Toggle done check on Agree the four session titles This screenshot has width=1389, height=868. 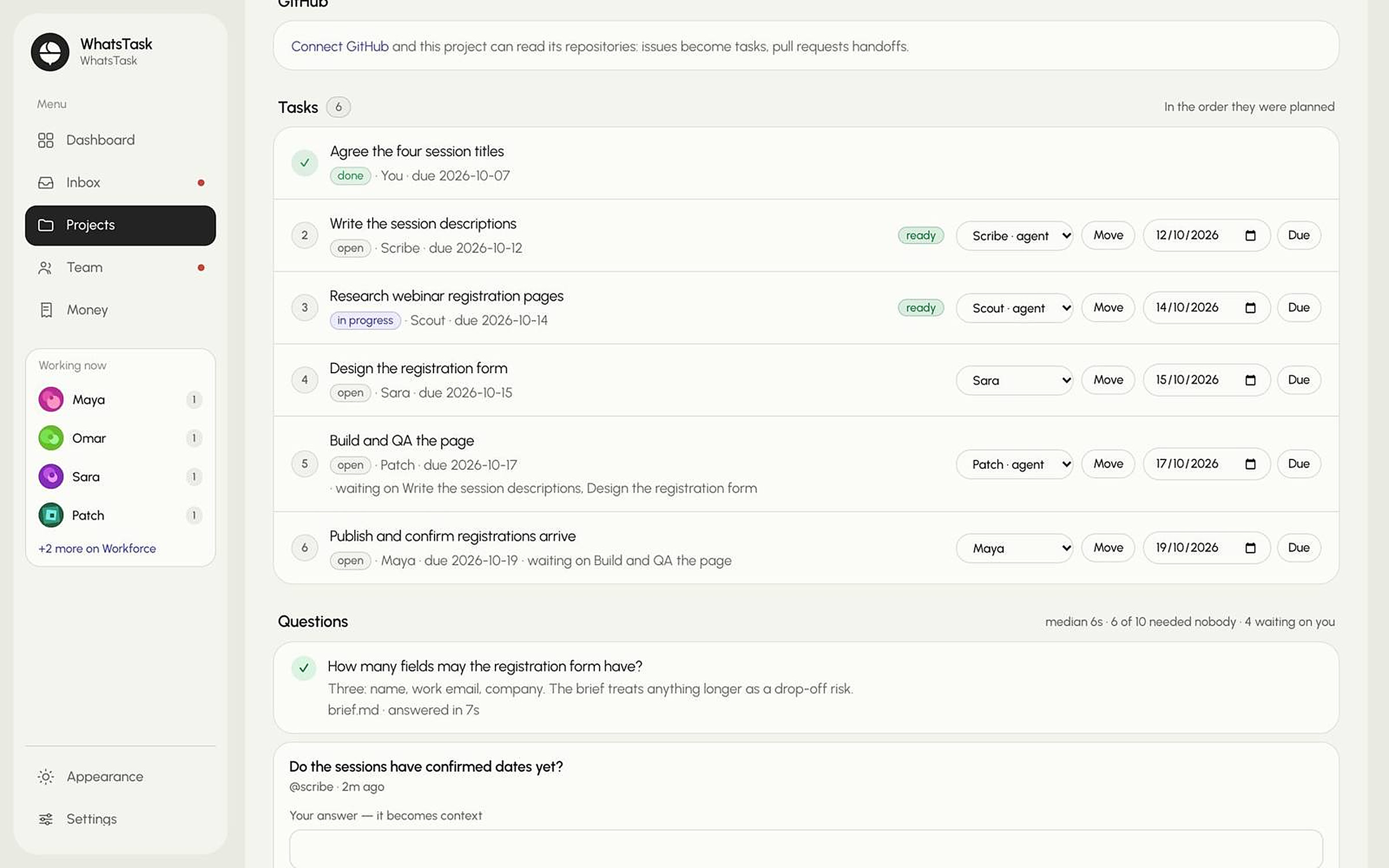(304, 163)
